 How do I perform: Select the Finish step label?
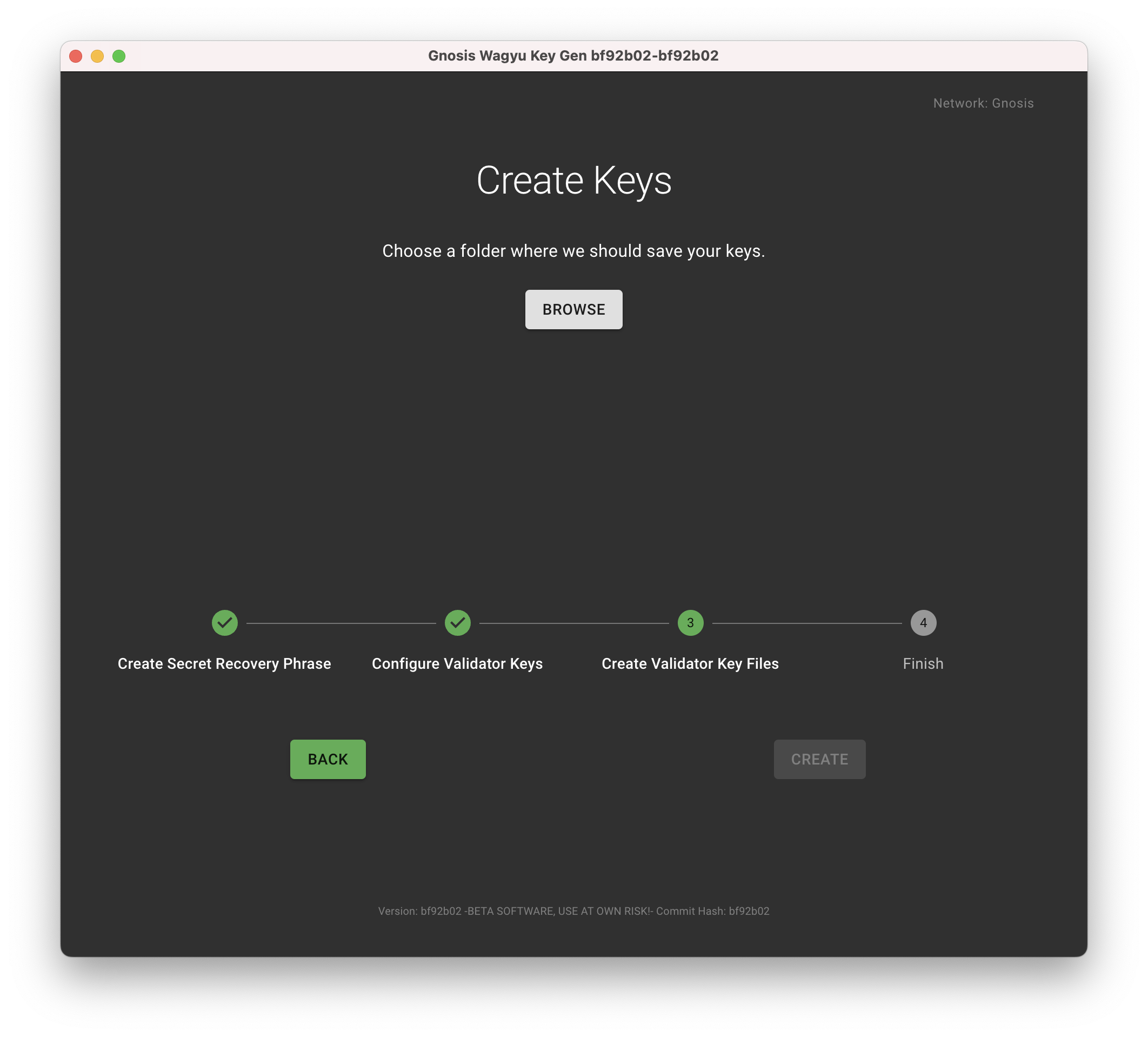click(923, 664)
